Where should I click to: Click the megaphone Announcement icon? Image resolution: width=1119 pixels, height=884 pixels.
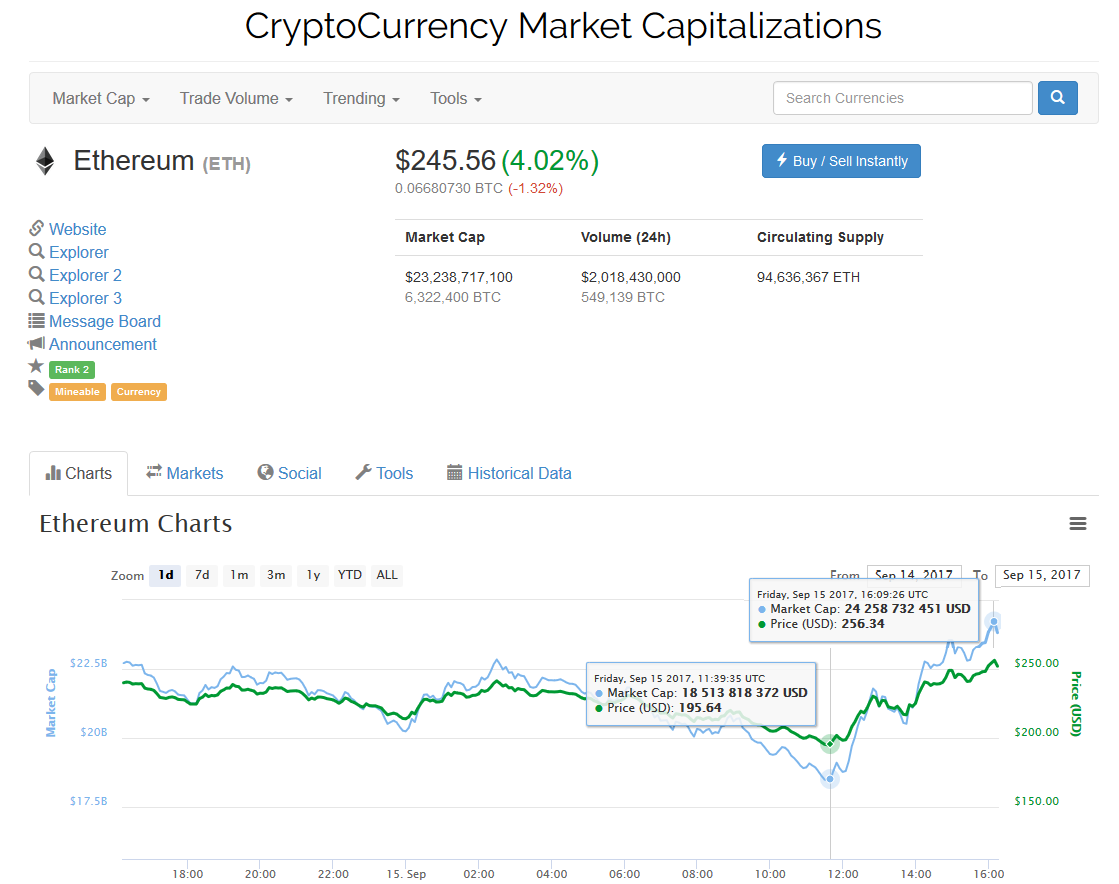[x=37, y=344]
